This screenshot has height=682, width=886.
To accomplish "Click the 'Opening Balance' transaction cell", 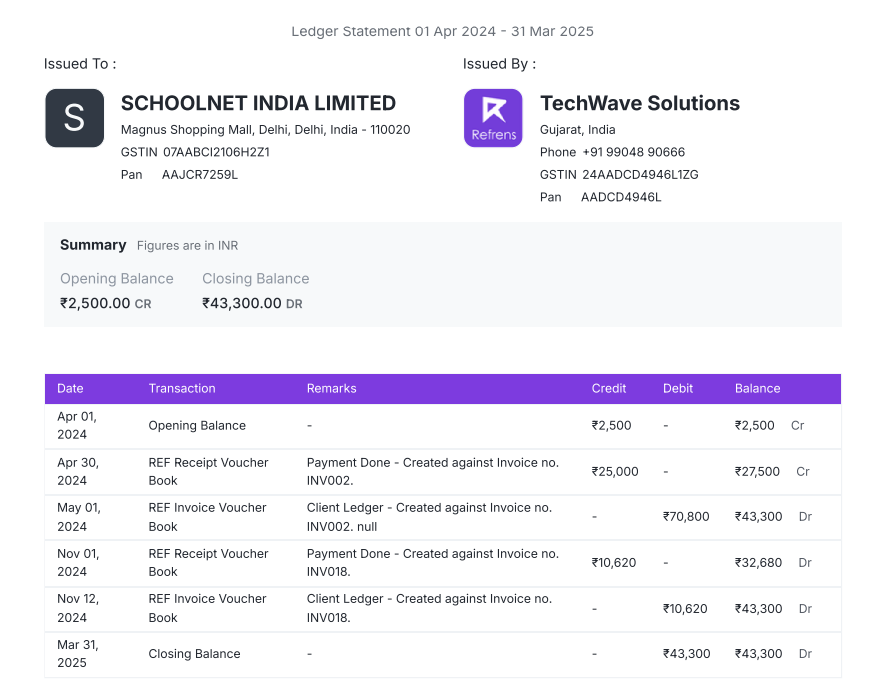I will tap(197, 425).
